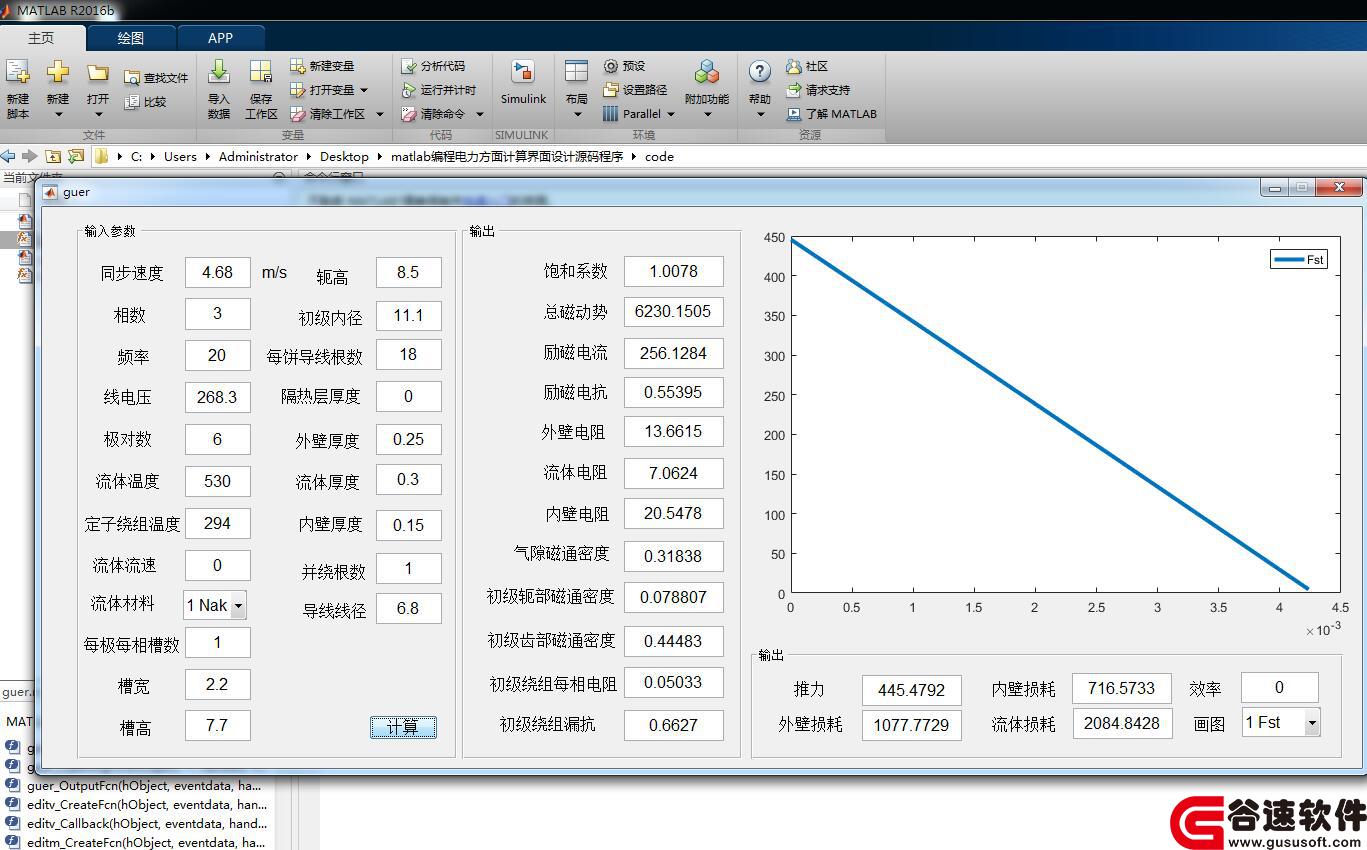Click the browse for folder icon

75,156
